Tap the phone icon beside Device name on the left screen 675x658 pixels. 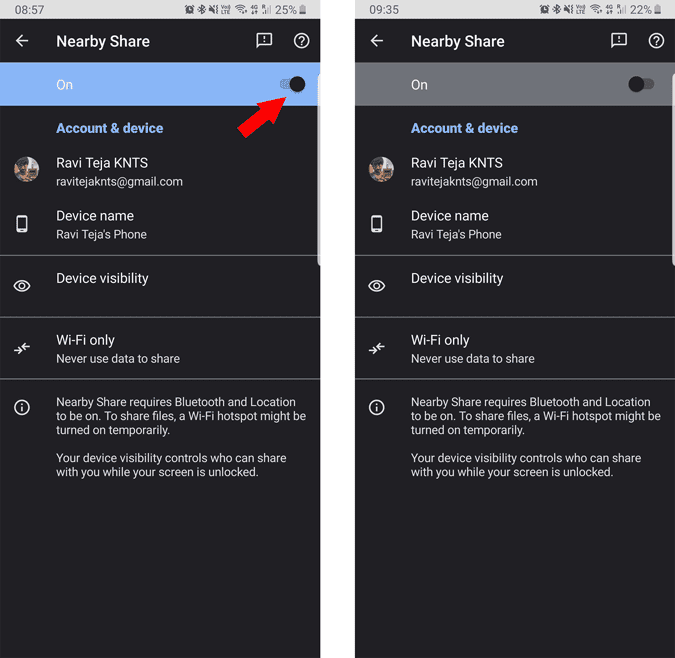22,224
